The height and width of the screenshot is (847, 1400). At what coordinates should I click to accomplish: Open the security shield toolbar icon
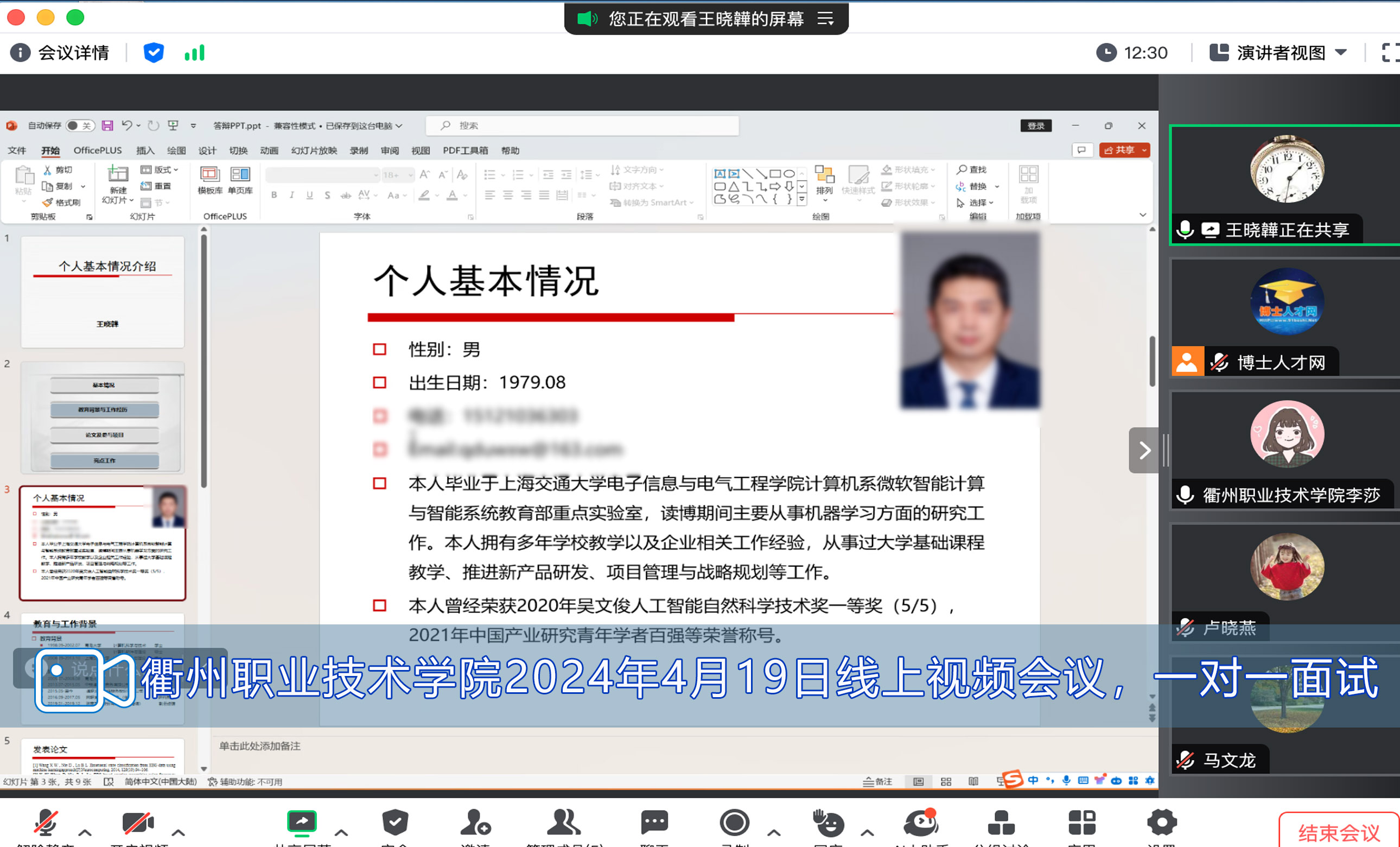[395, 822]
